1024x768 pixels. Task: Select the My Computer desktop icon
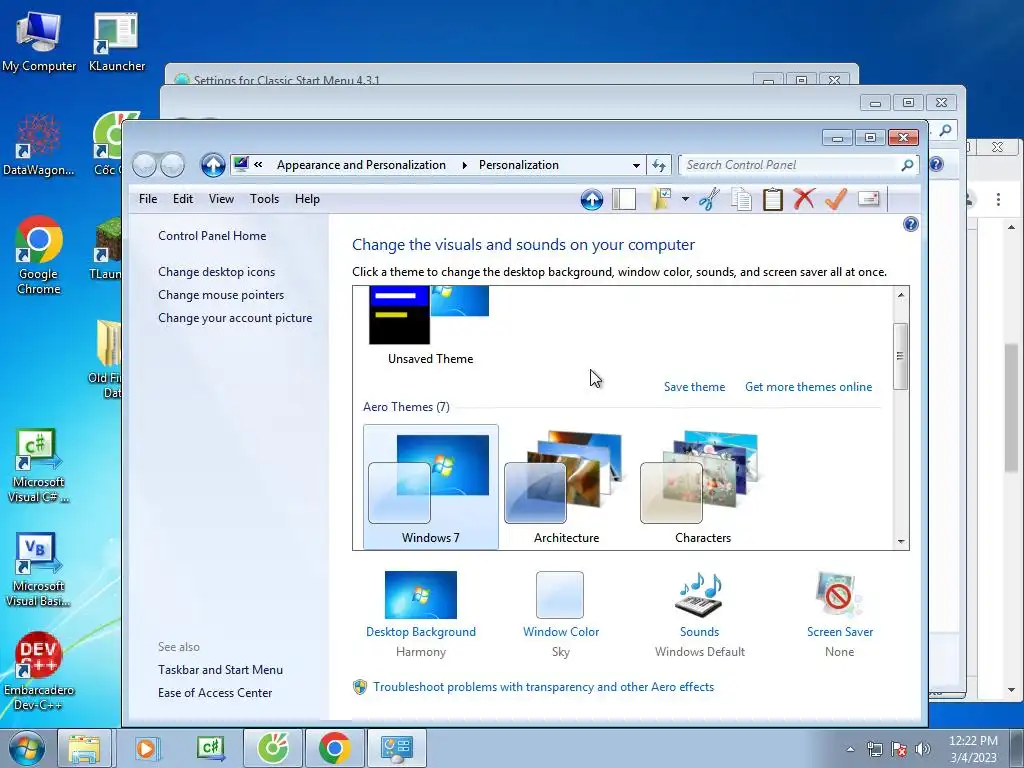39,42
